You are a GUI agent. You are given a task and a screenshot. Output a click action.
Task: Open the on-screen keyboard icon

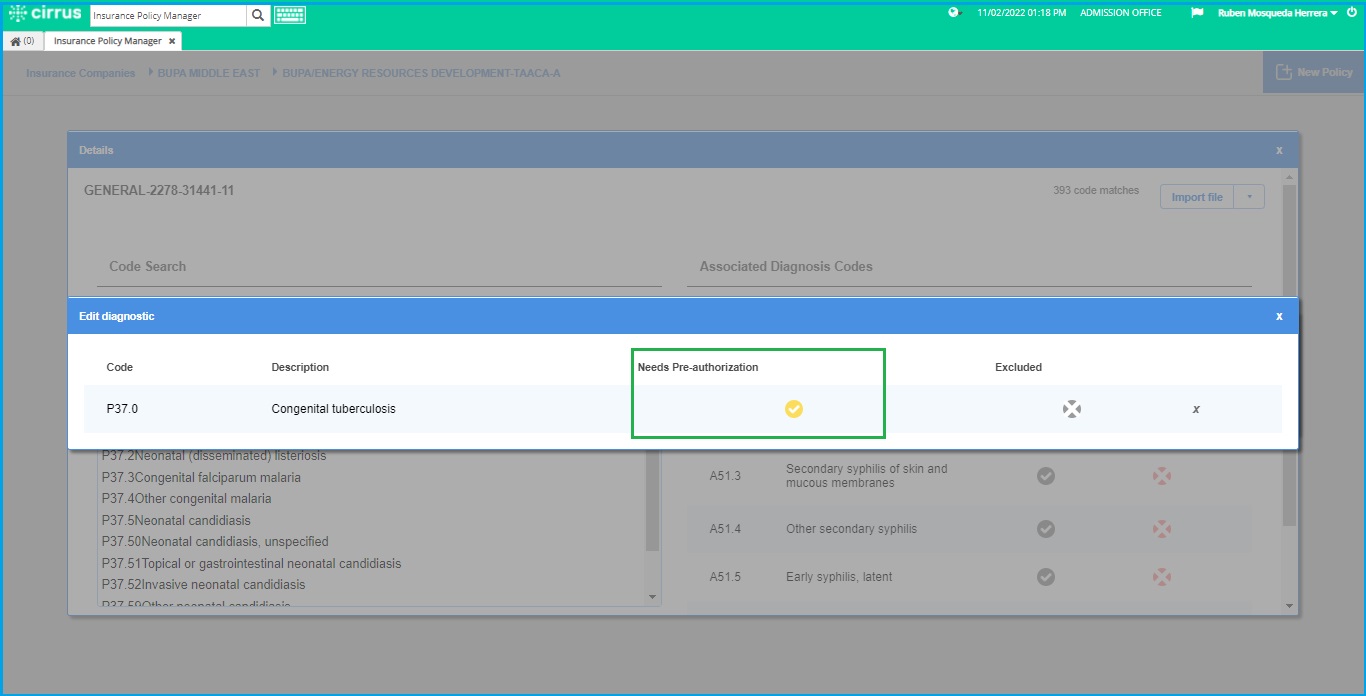pos(290,15)
